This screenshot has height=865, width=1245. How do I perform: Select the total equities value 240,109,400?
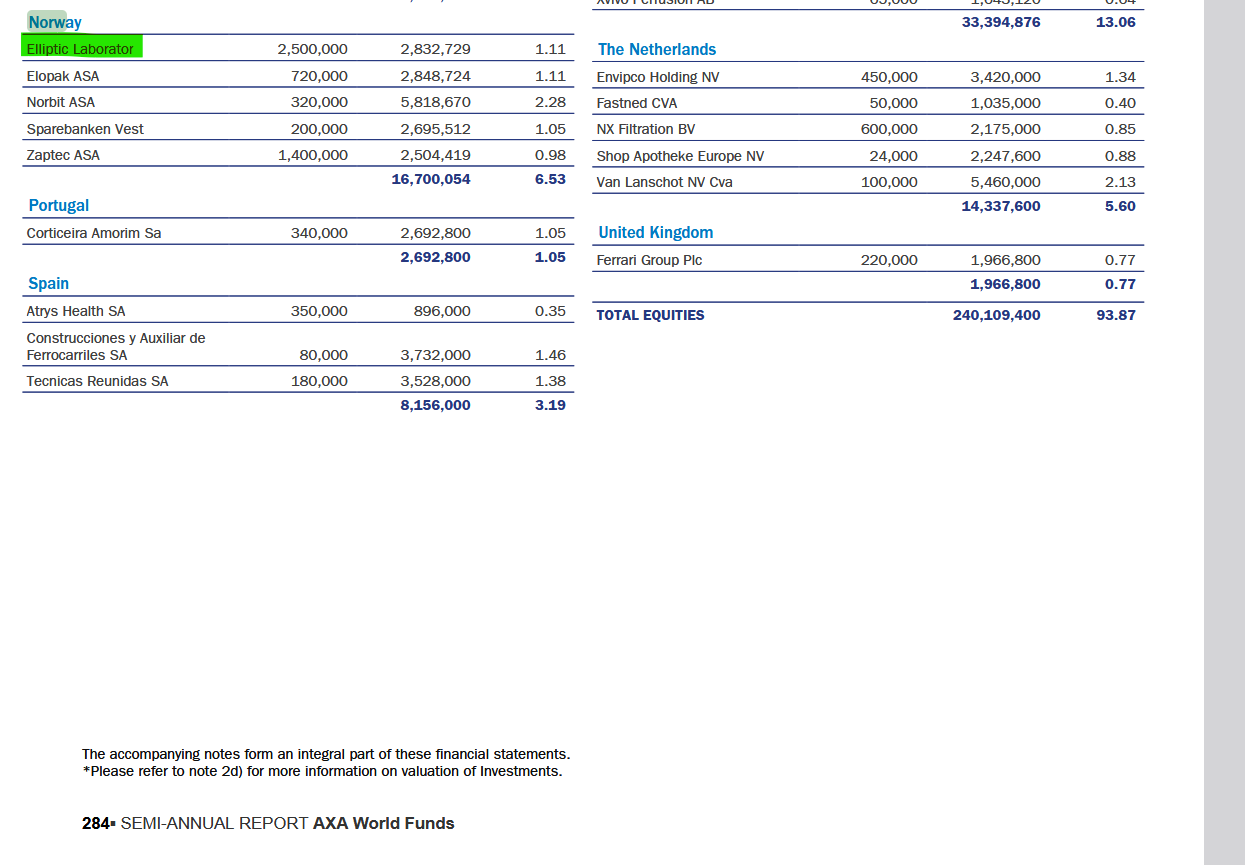point(995,315)
